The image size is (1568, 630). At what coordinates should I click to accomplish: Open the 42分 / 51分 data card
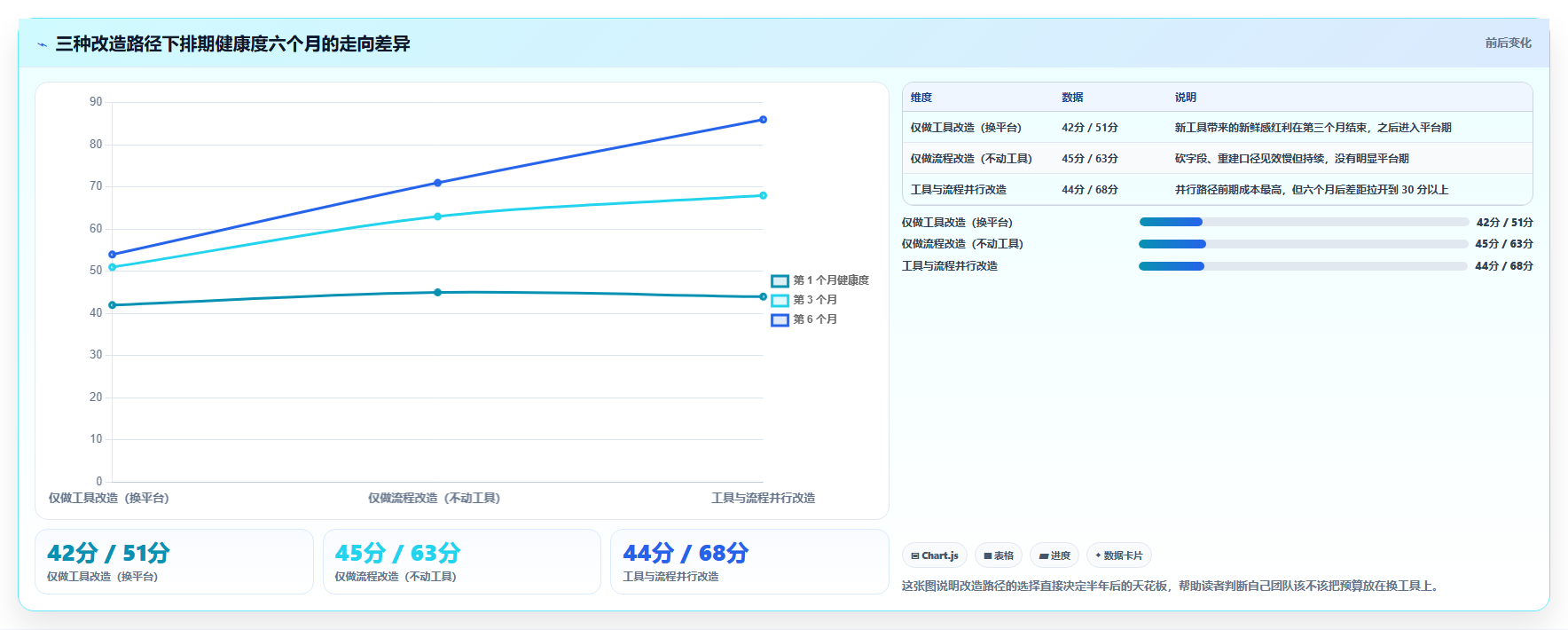point(174,562)
